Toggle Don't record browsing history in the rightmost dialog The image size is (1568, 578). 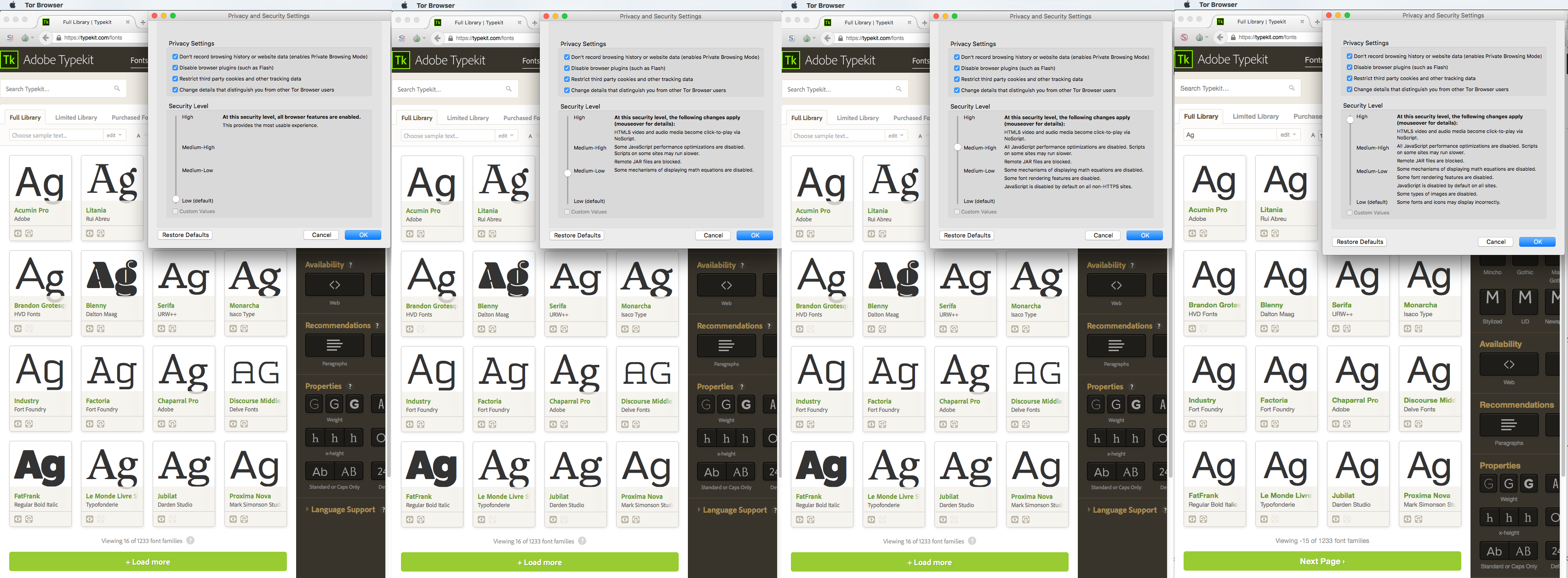[1350, 56]
